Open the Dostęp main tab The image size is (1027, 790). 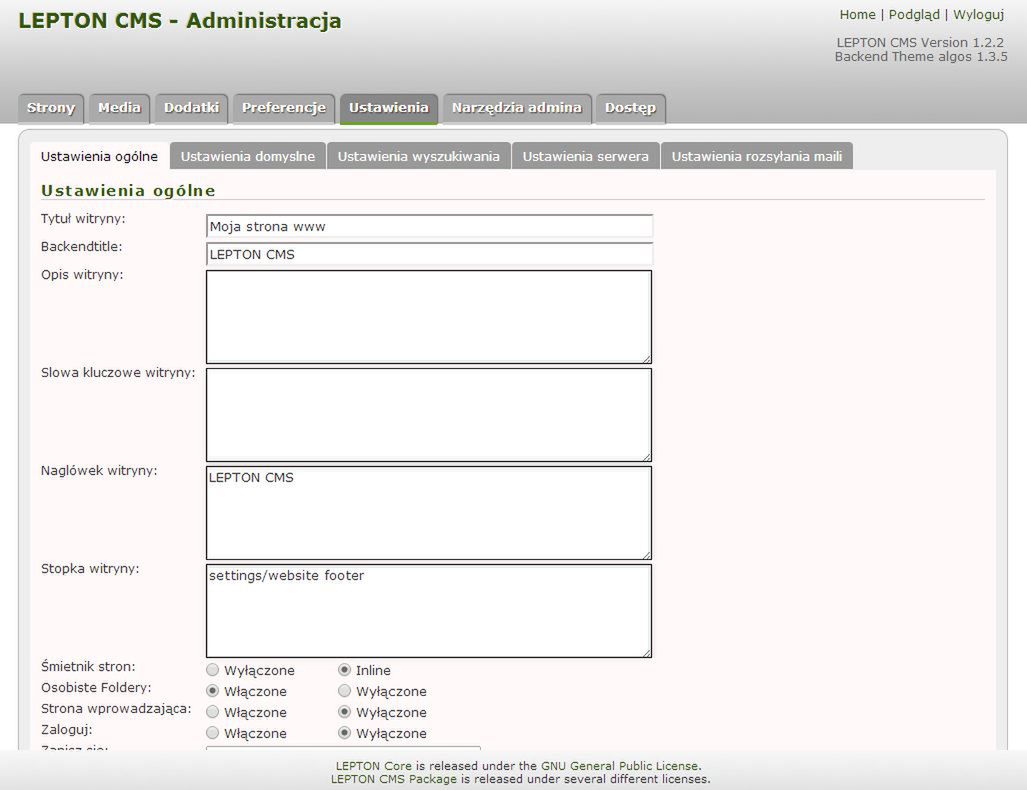(x=630, y=108)
